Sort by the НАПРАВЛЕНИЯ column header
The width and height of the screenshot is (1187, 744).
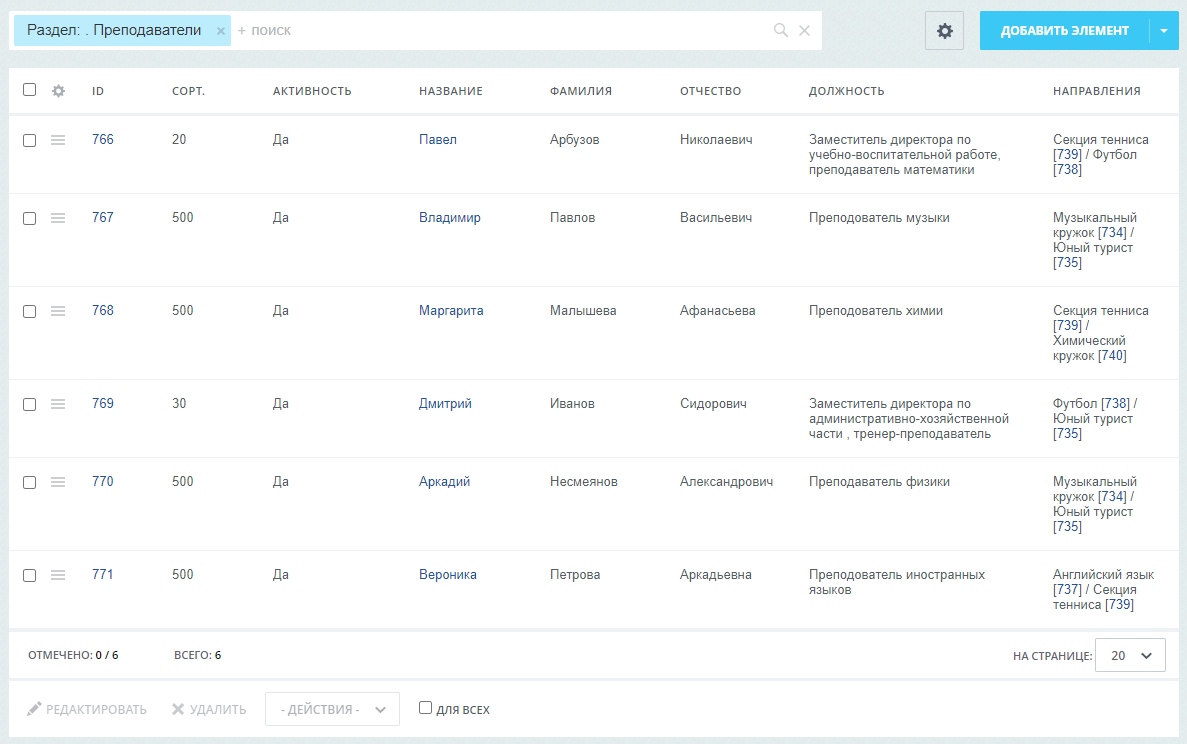click(1096, 91)
